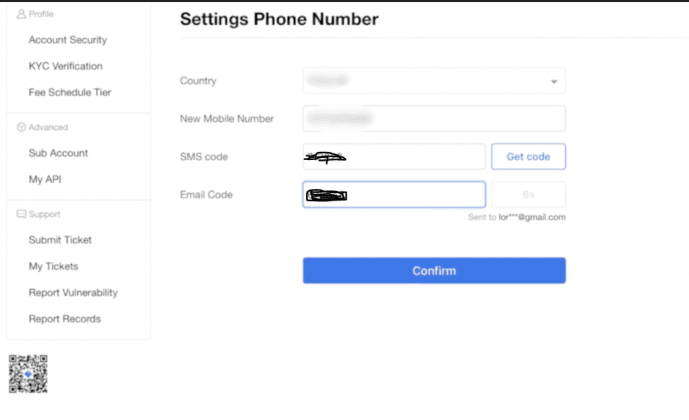This screenshot has width=689, height=420.
Task: Open Fee Schedule Tier
Action: coord(70,92)
